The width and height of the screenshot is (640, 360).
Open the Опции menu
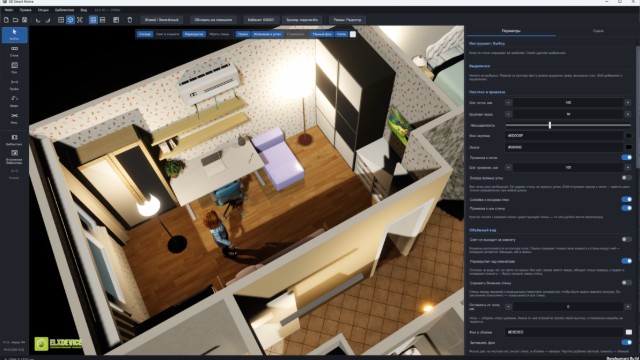(x=43, y=10)
